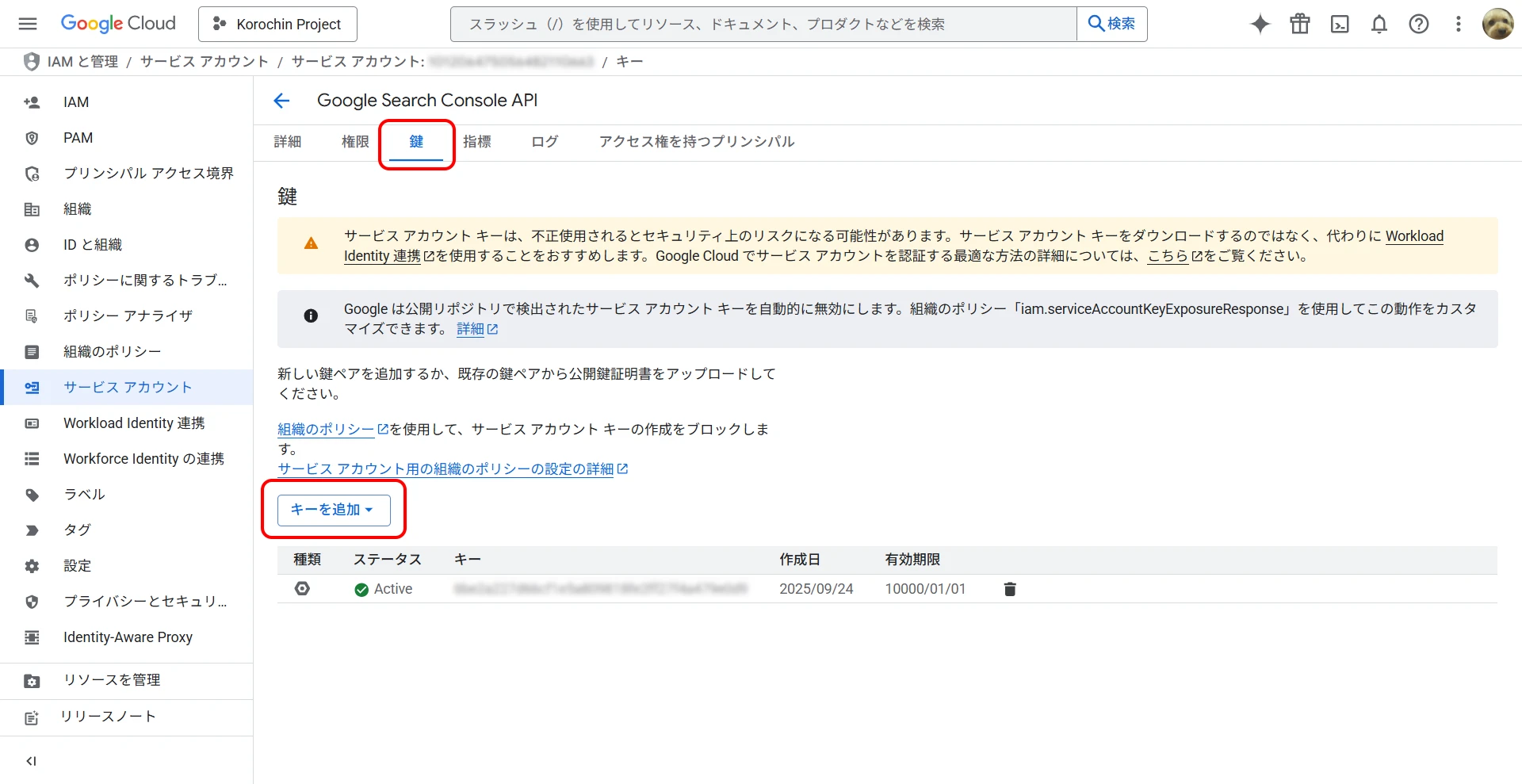
Task: Open the 組織のポリシー link
Action: pos(326,430)
